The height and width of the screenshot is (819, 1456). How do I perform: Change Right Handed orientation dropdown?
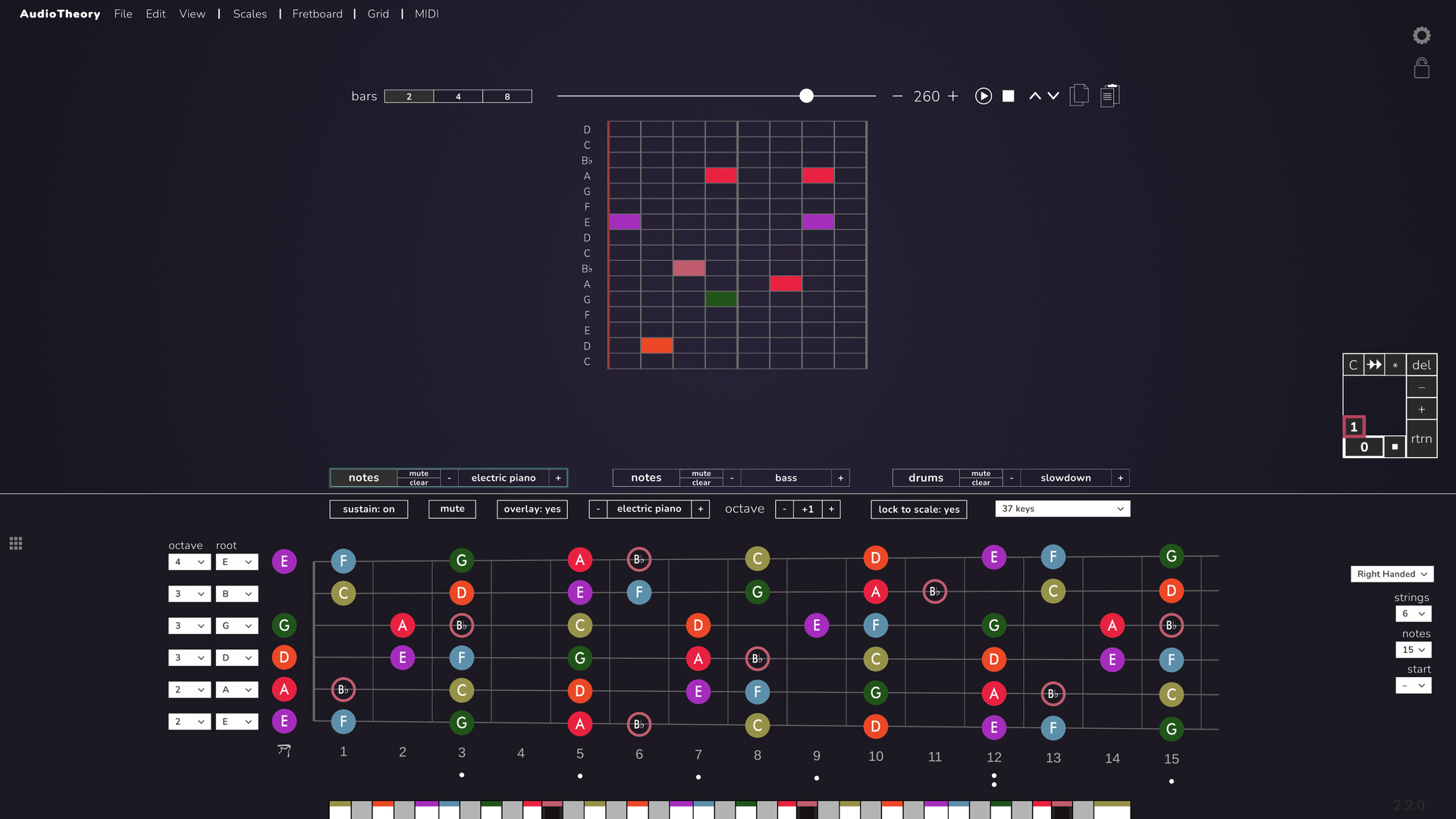tap(1392, 574)
